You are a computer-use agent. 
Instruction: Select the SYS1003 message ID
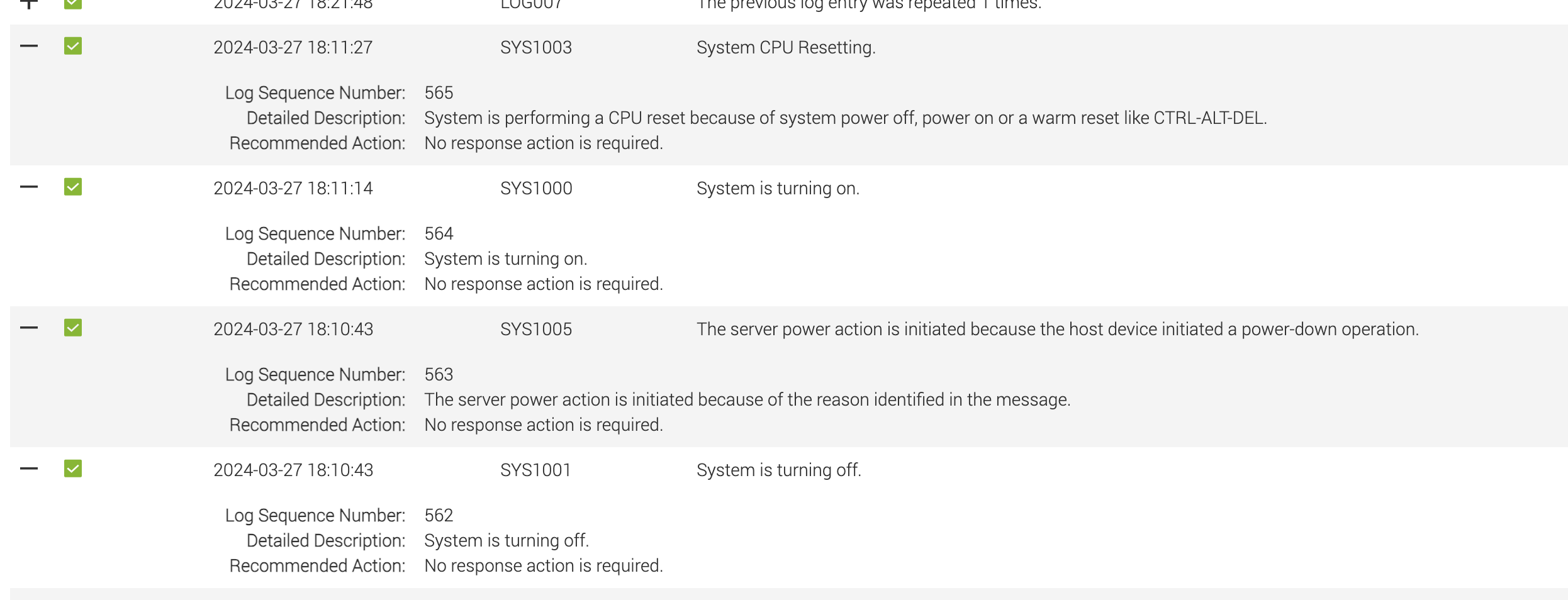pyautogui.click(x=536, y=47)
